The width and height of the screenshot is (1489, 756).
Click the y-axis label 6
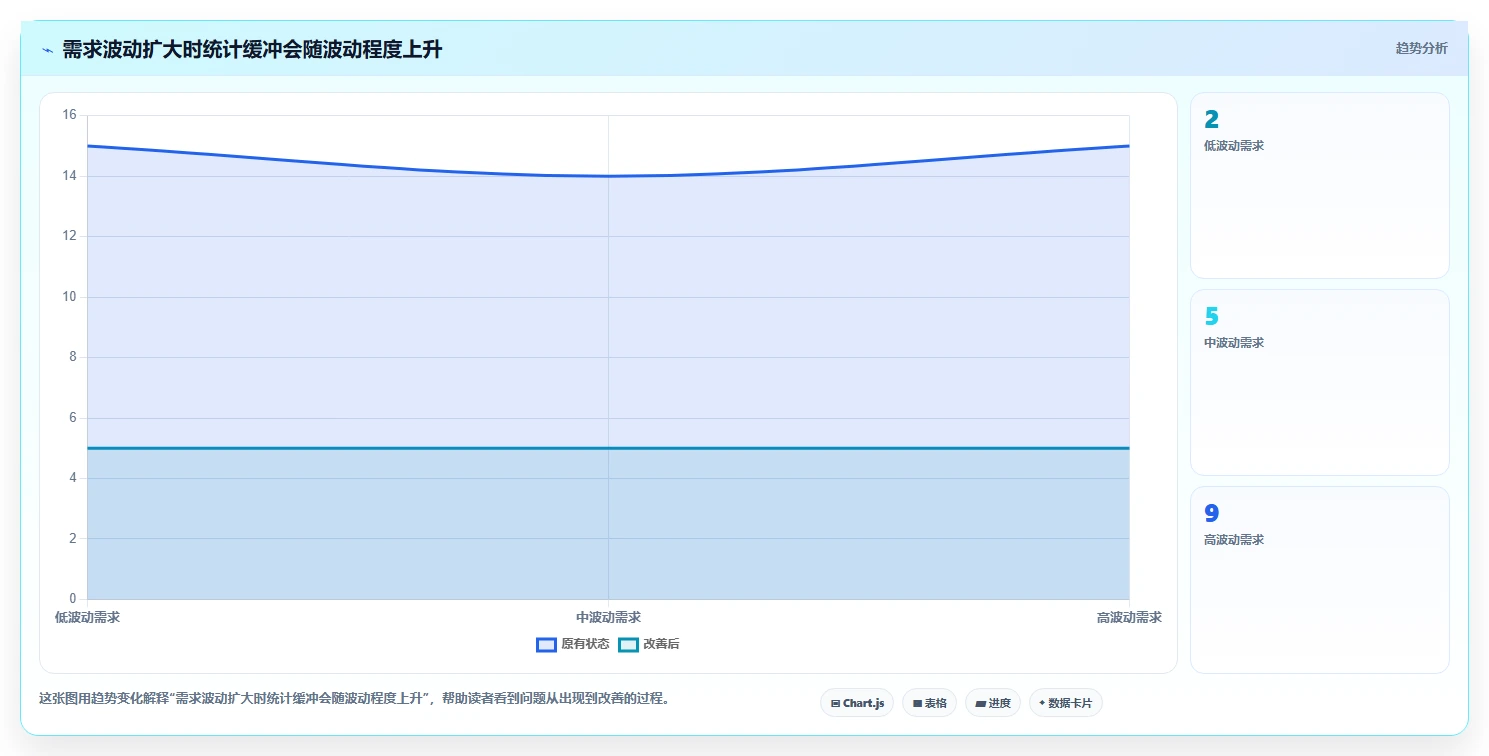click(73, 418)
